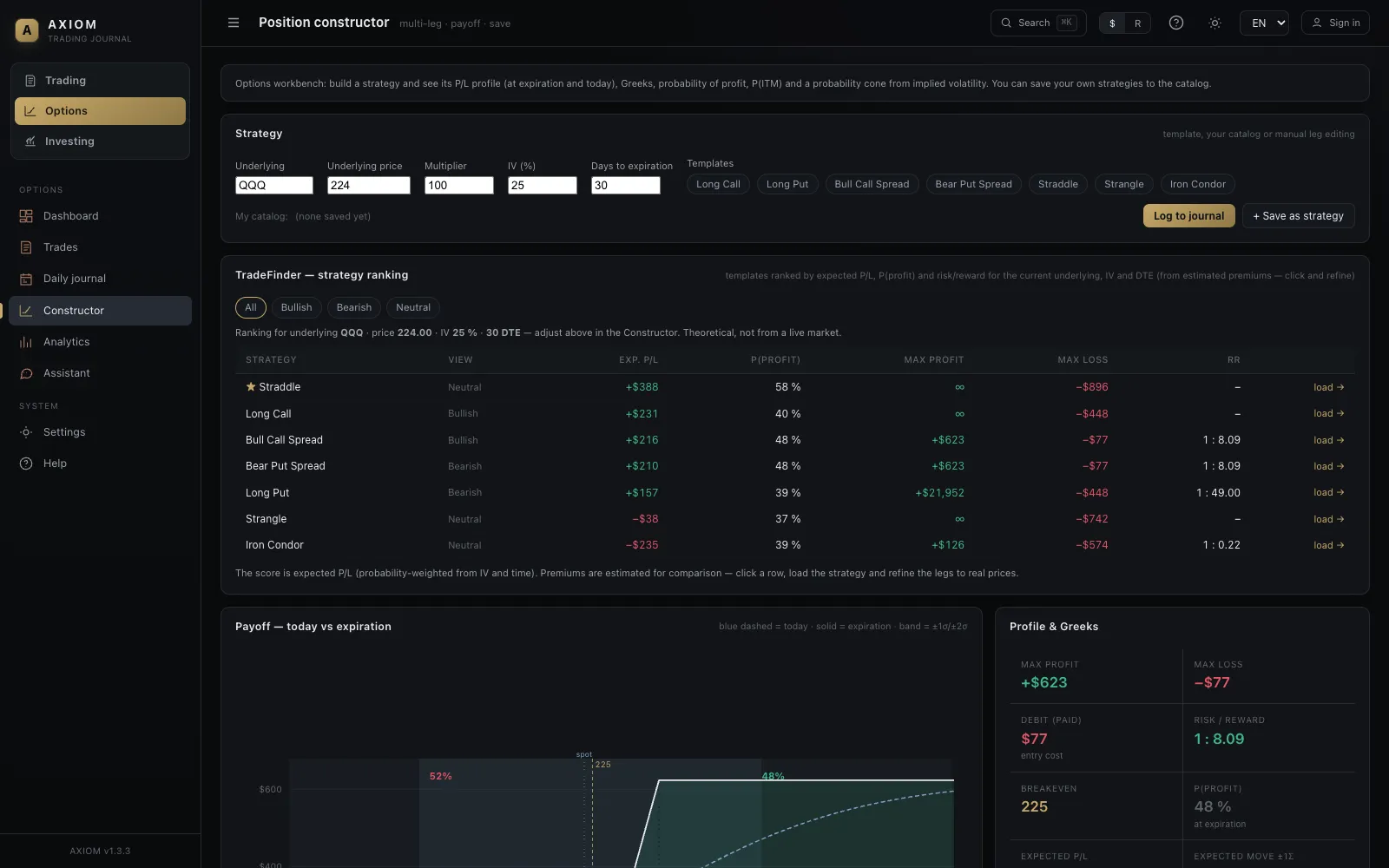The height and width of the screenshot is (868, 1389).
Task: Filter ranking by Neutral
Action: coord(413,307)
